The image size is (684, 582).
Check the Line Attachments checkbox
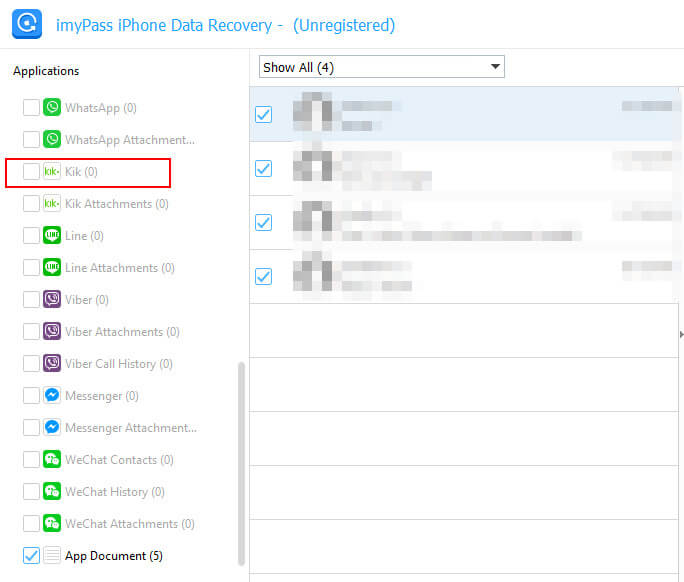click(x=31, y=267)
